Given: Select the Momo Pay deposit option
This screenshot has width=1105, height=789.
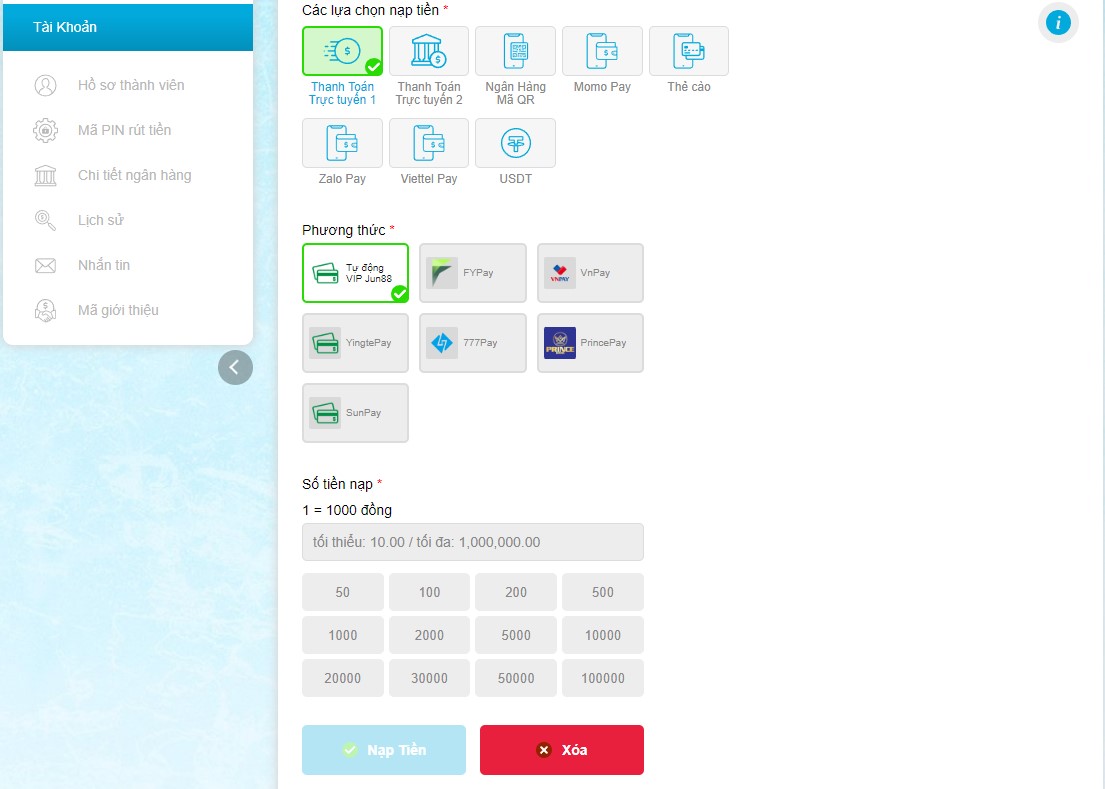Looking at the screenshot, I should [602, 51].
